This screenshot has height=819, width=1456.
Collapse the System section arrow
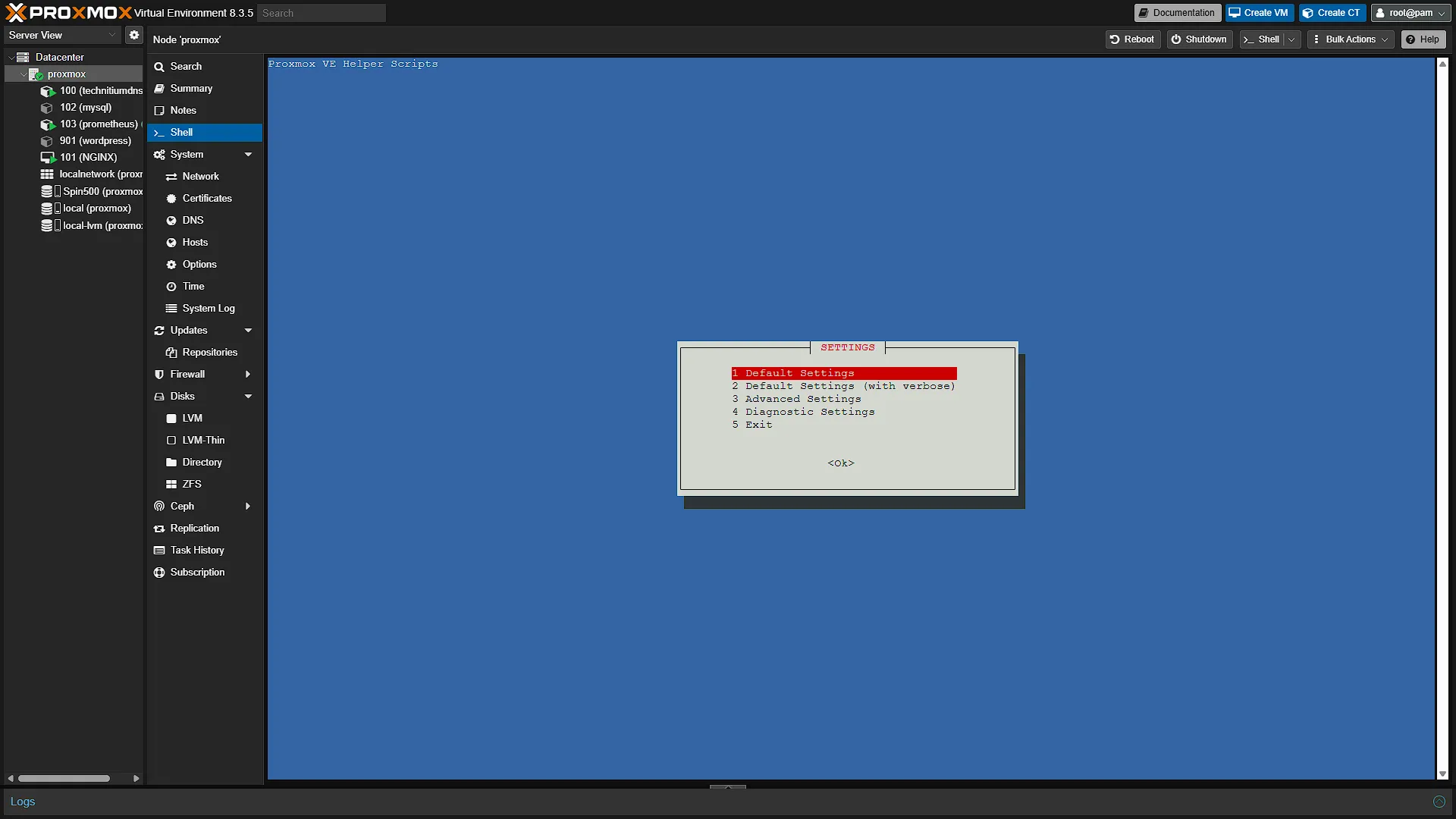(x=248, y=154)
